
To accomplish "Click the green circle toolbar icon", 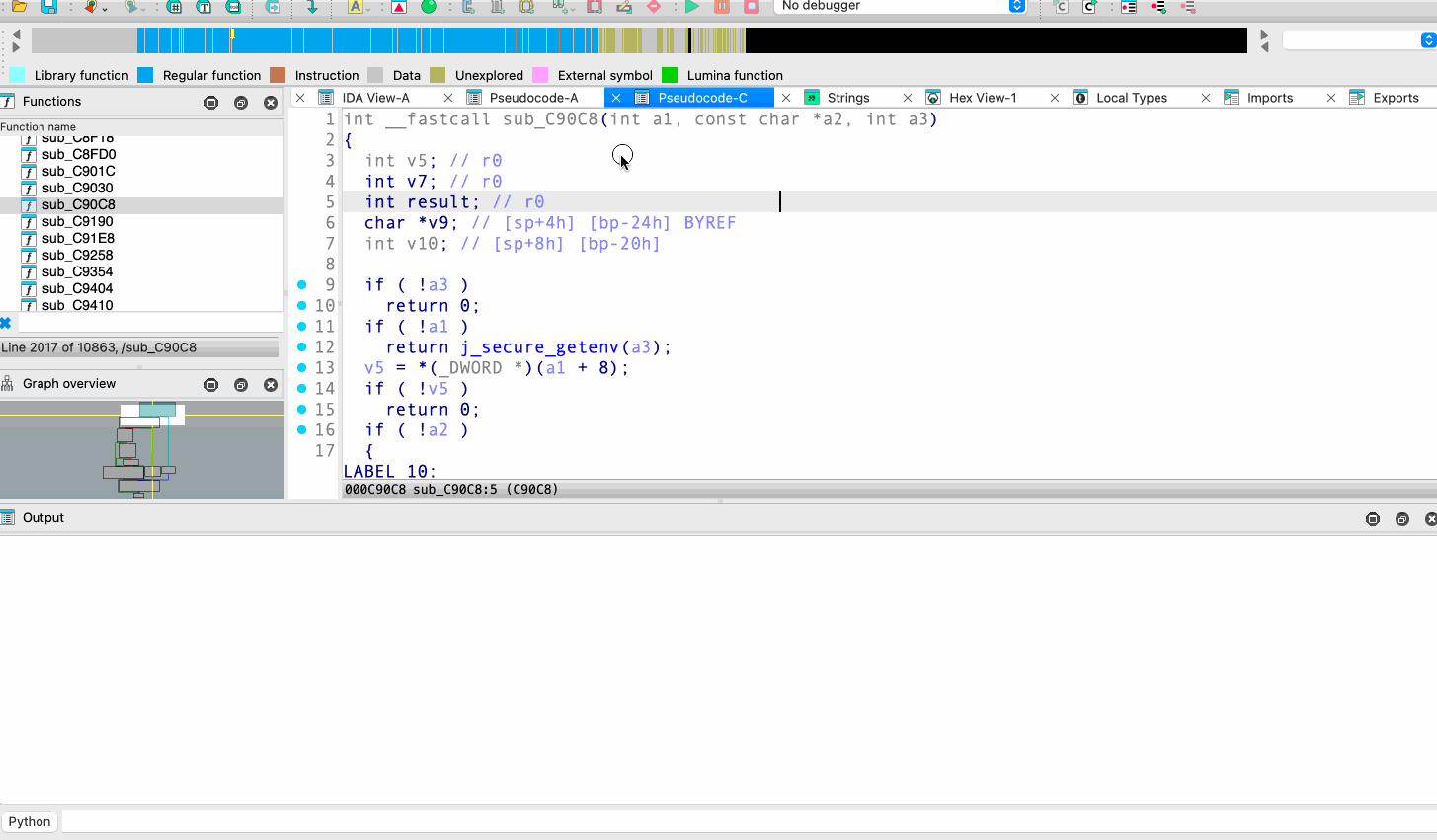I will pyautogui.click(x=429, y=6).
